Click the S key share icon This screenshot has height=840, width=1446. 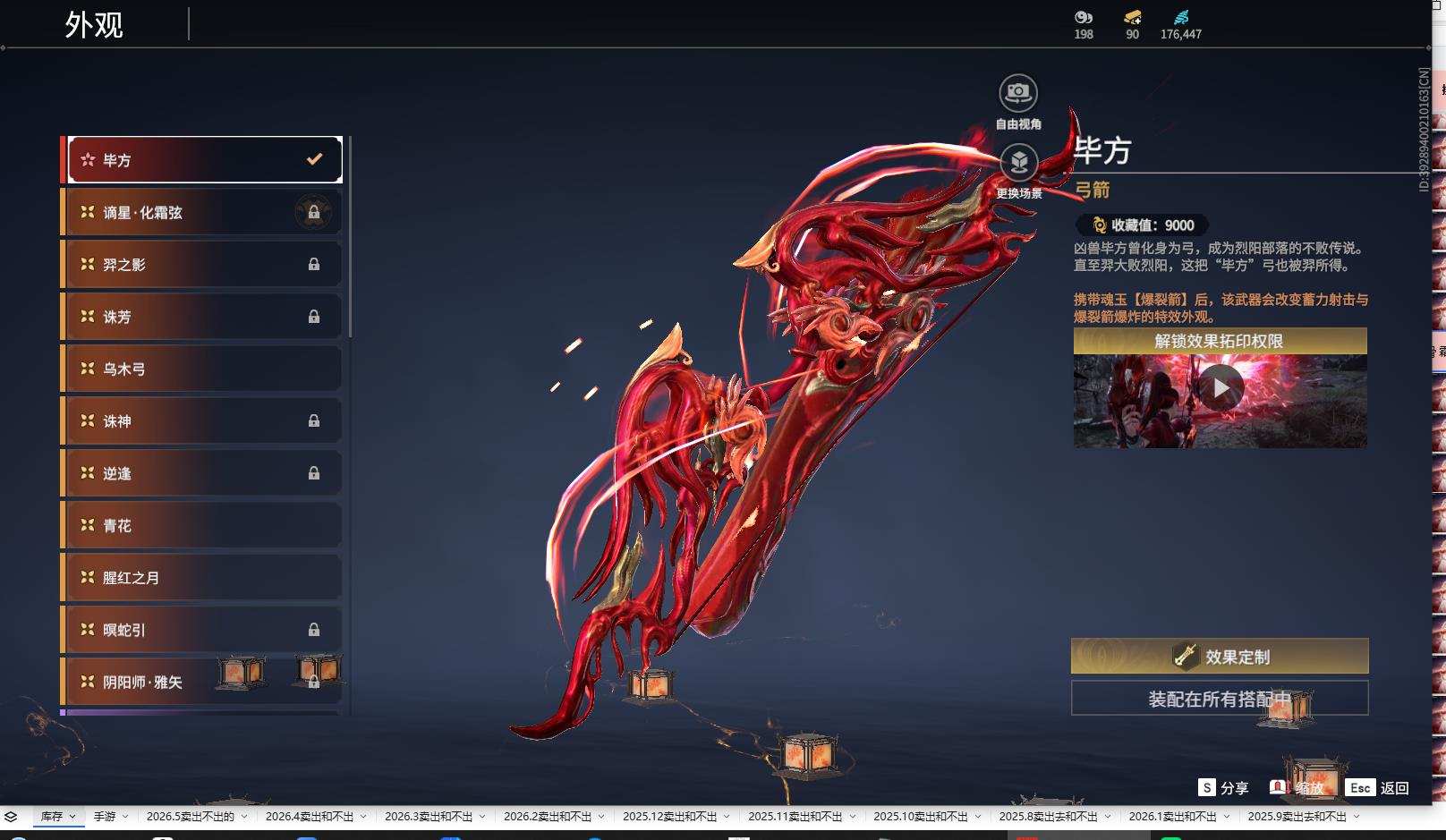1207,787
